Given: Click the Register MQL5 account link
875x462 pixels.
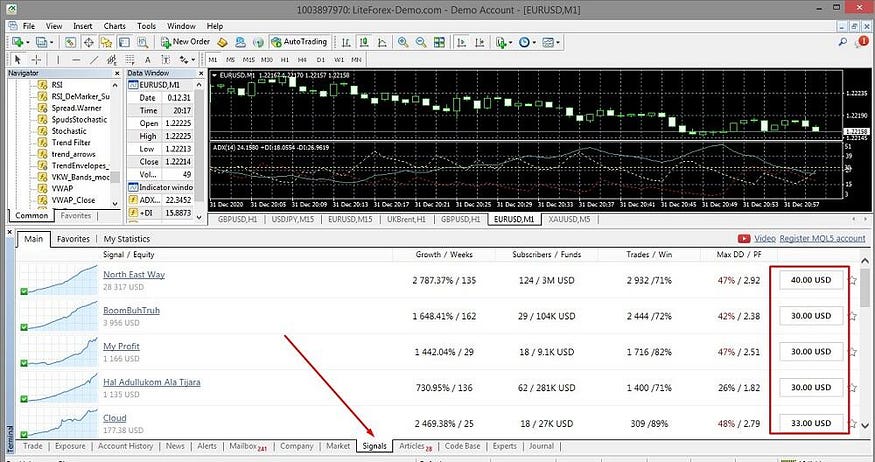Looking at the screenshot, I should point(823,238).
